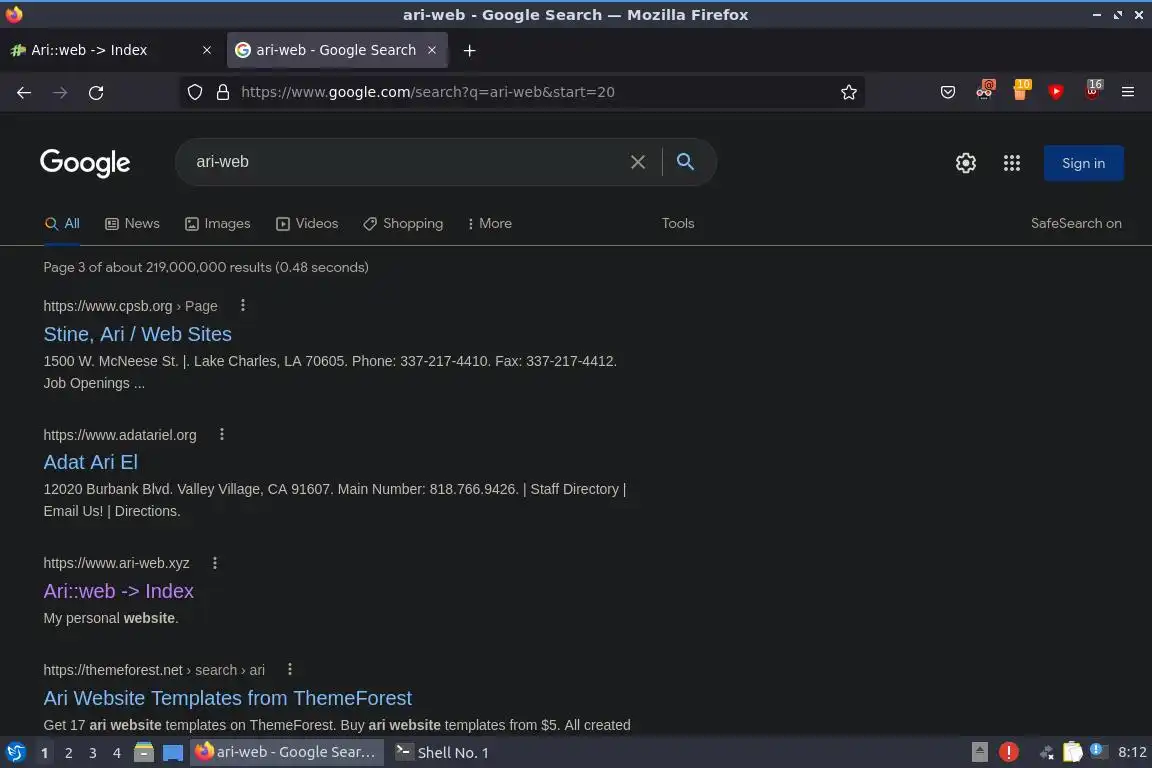1152x768 pixels.
Task: Click the Google logo
Action: click(85, 163)
